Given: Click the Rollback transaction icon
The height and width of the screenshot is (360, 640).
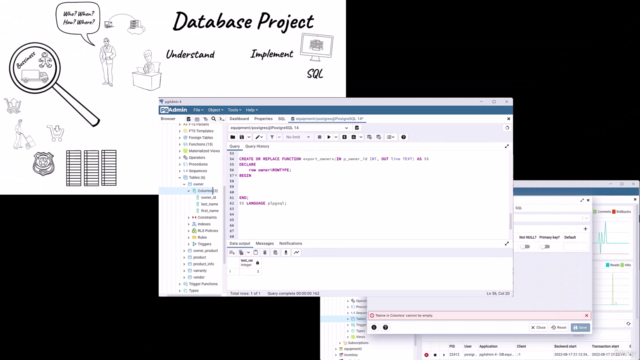Looking at the screenshot, I should tap(379, 137).
